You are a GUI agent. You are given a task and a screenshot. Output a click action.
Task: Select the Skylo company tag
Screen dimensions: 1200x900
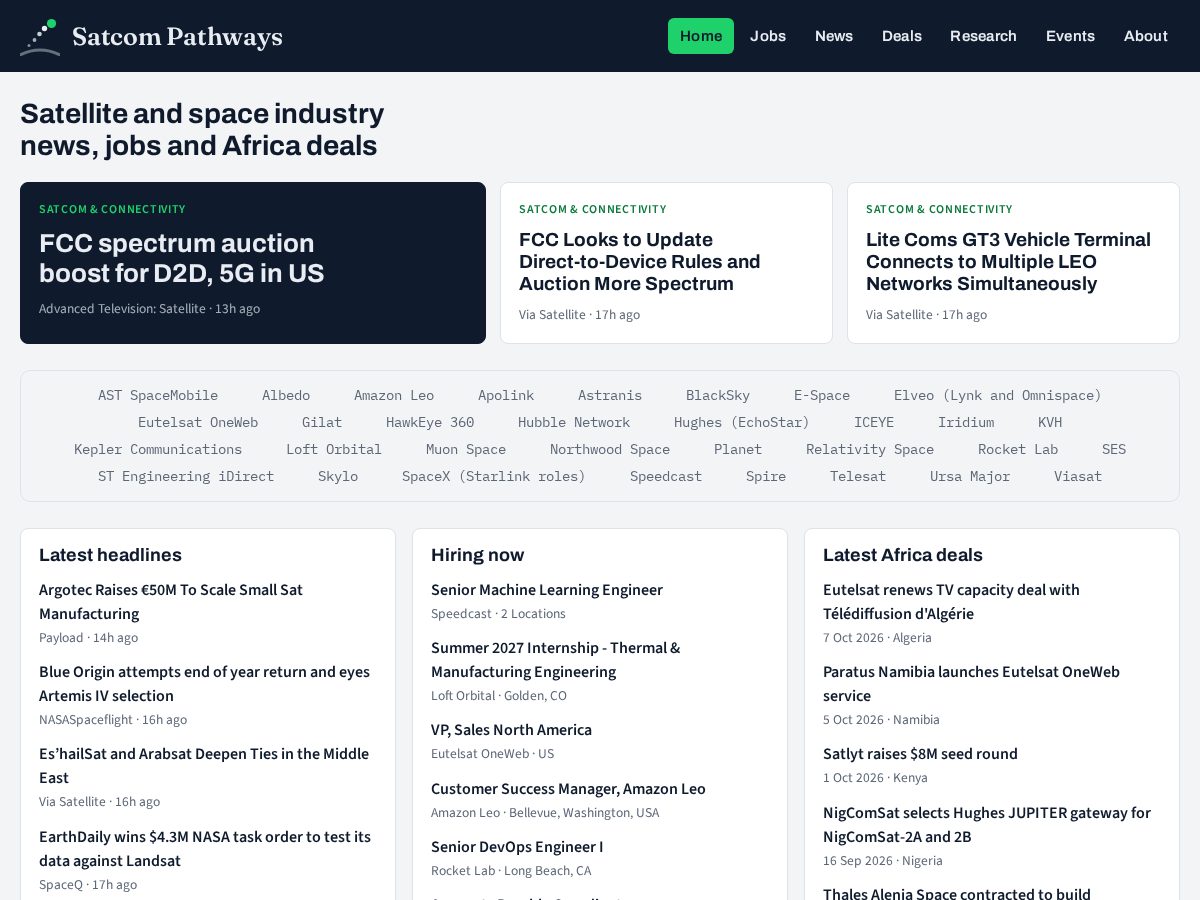(338, 476)
